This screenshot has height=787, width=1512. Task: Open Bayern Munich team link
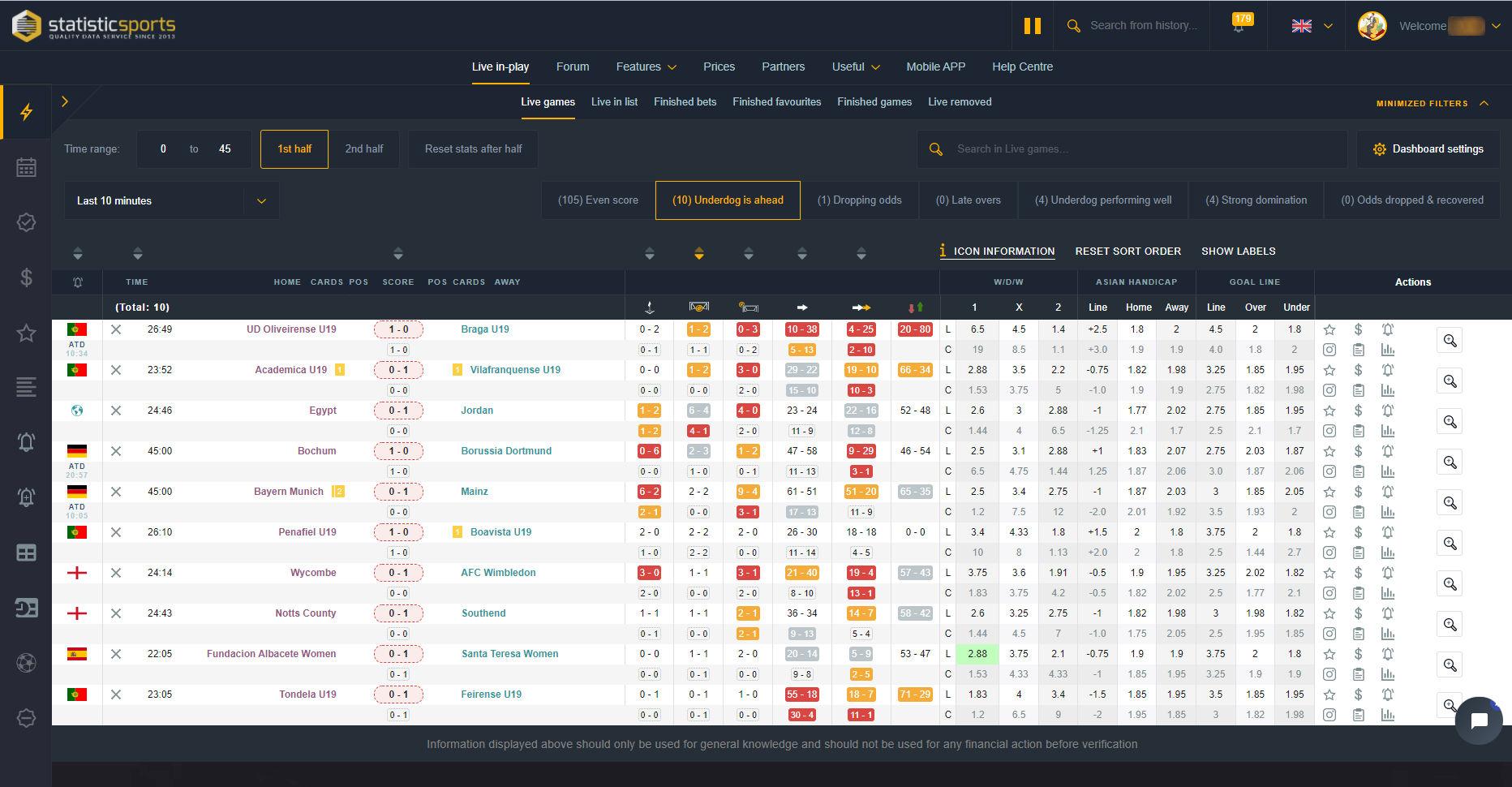click(288, 492)
